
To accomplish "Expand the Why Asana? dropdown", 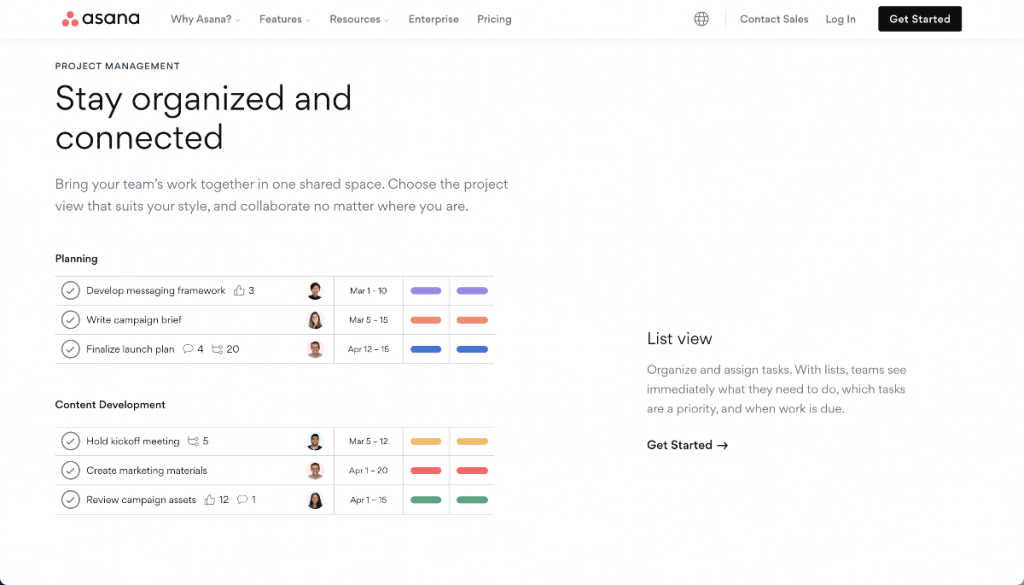I will pos(204,18).
